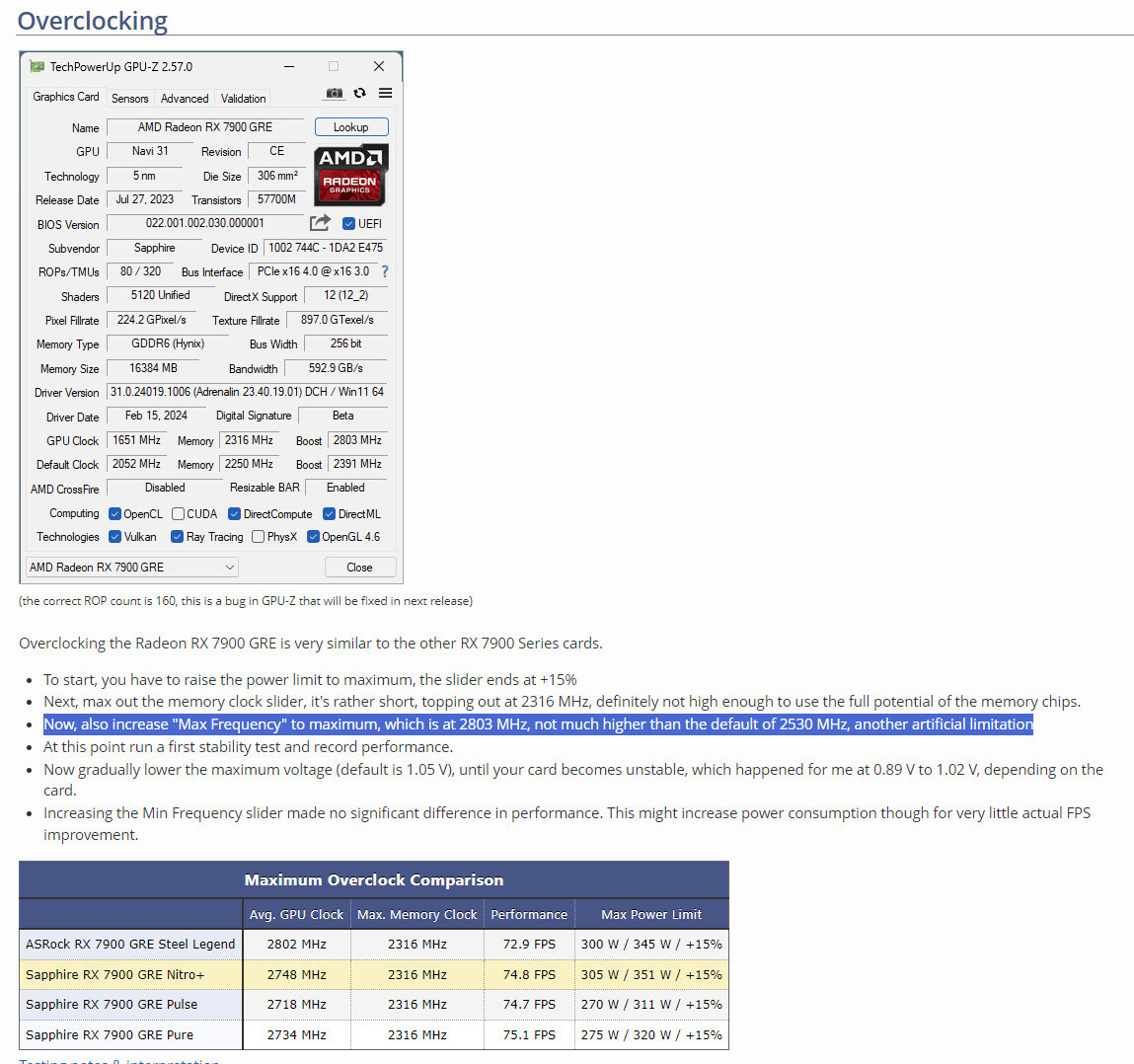1134x1064 pixels.
Task: Click the Lookup button
Action: [351, 127]
